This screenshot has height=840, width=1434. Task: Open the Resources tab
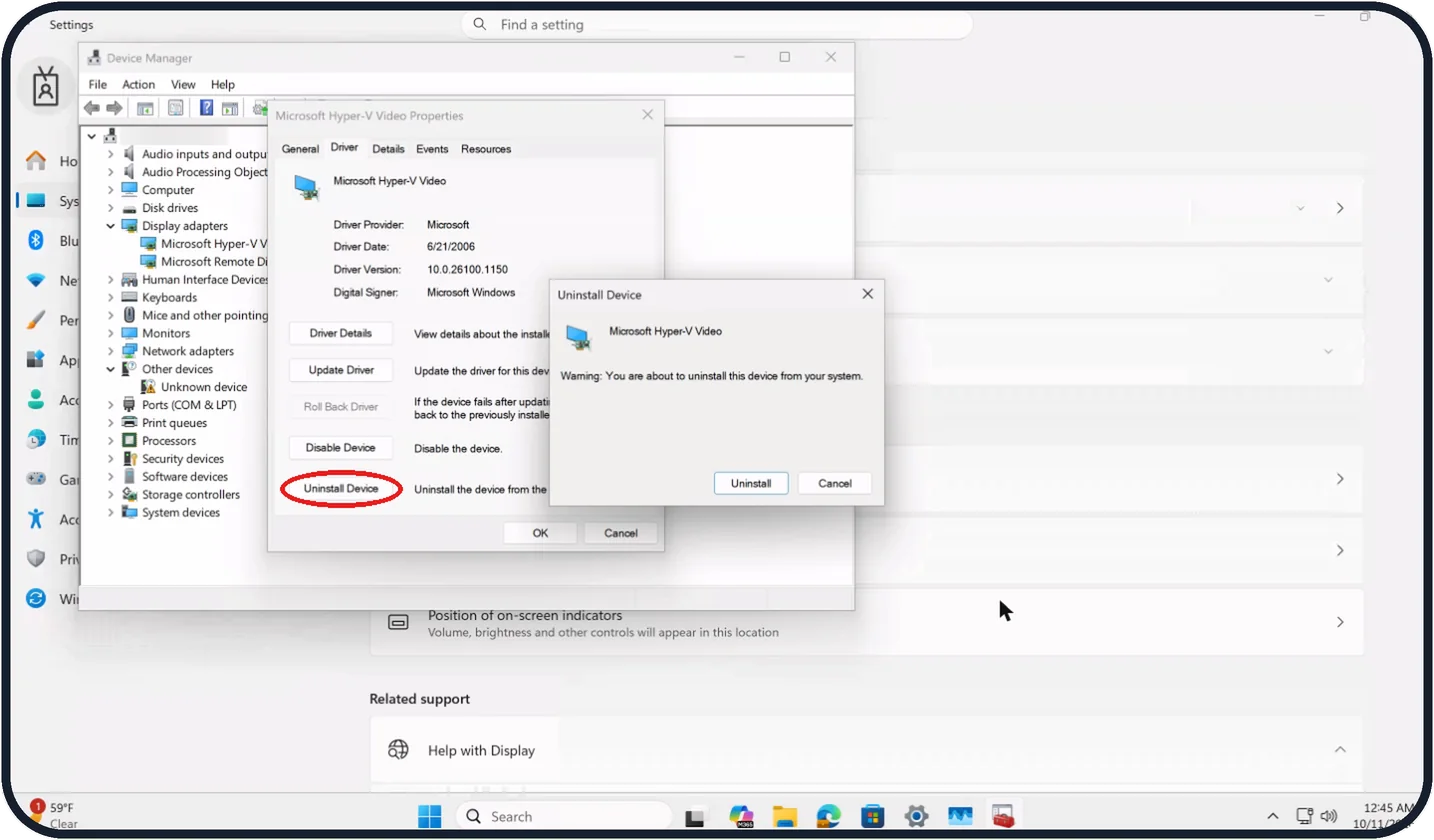point(486,149)
